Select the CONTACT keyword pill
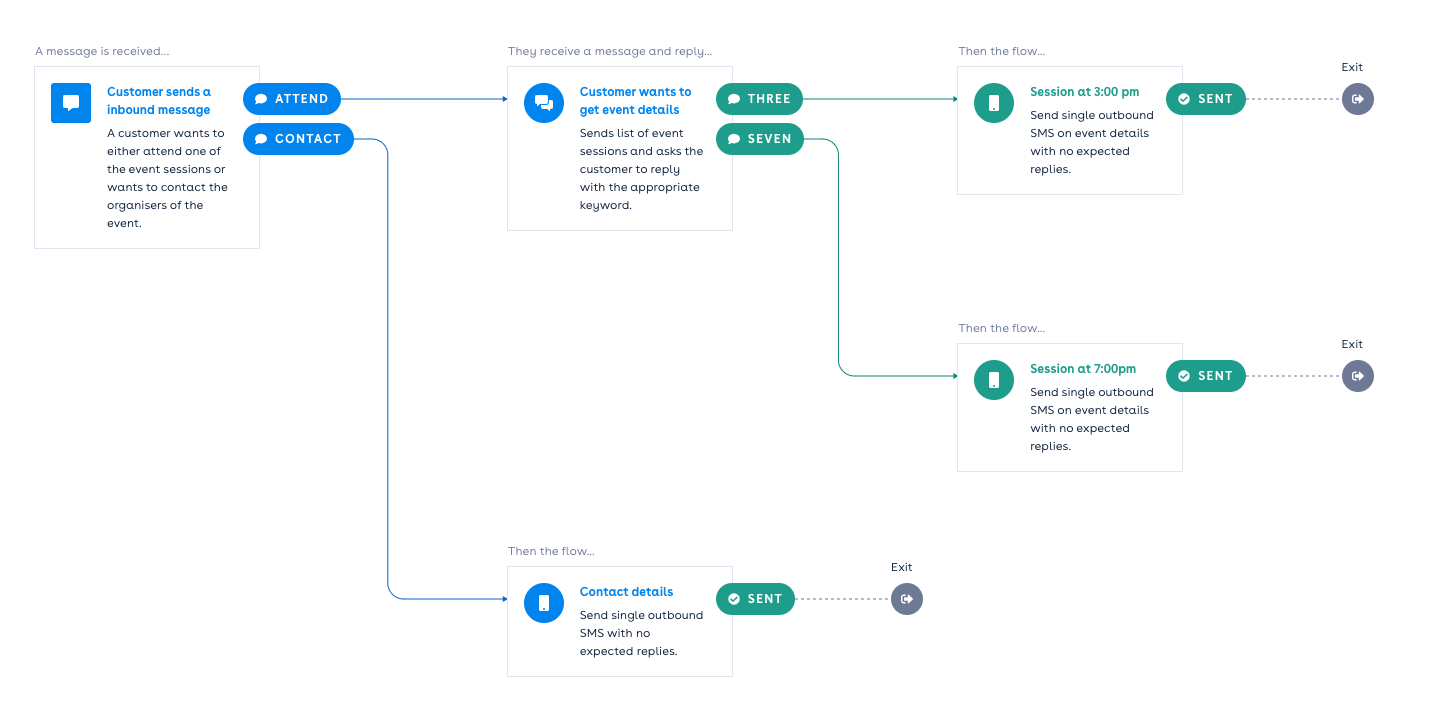Image resolution: width=1431 pixels, height=708 pixels. point(298,139)
